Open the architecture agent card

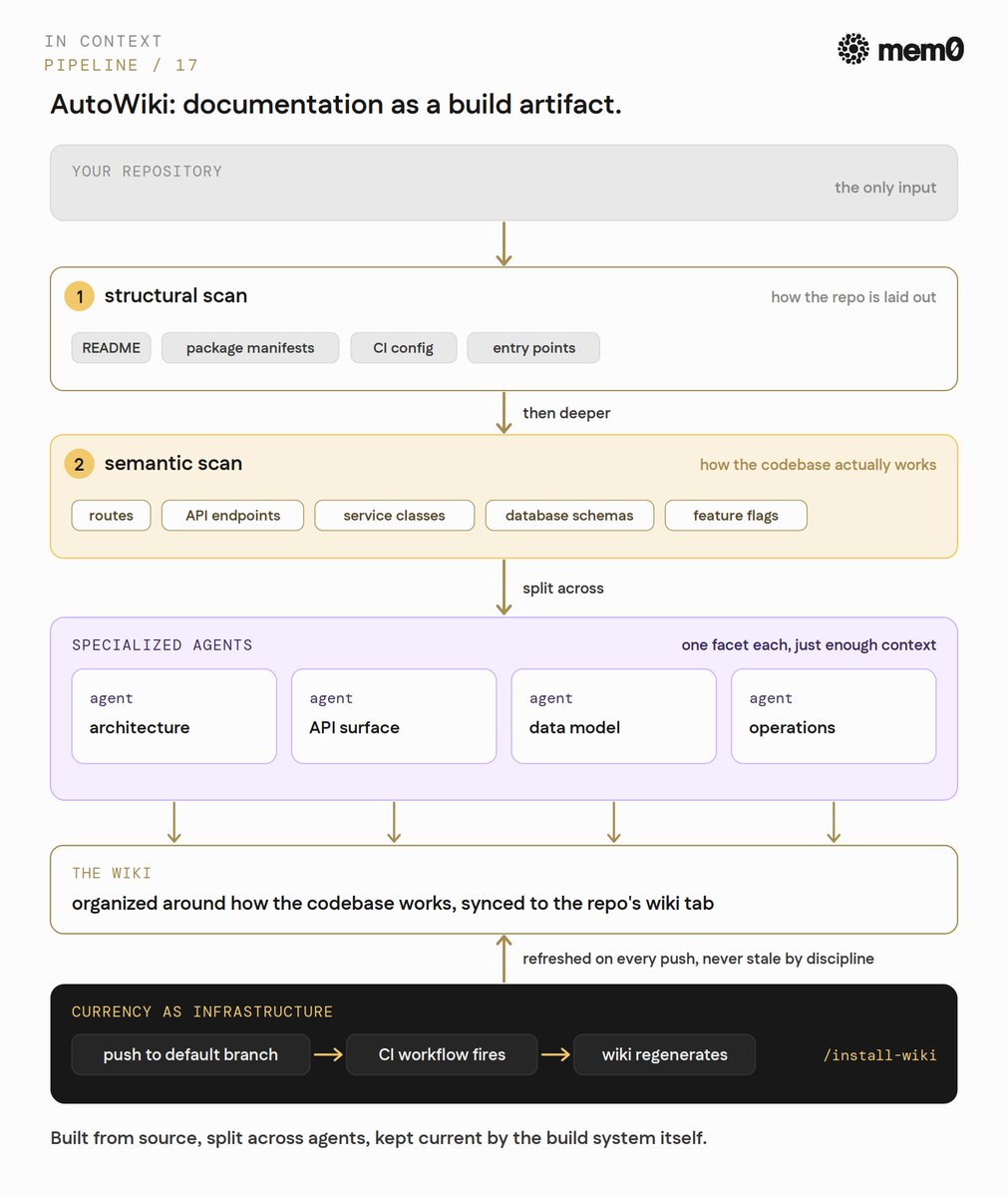click(173, 716)
